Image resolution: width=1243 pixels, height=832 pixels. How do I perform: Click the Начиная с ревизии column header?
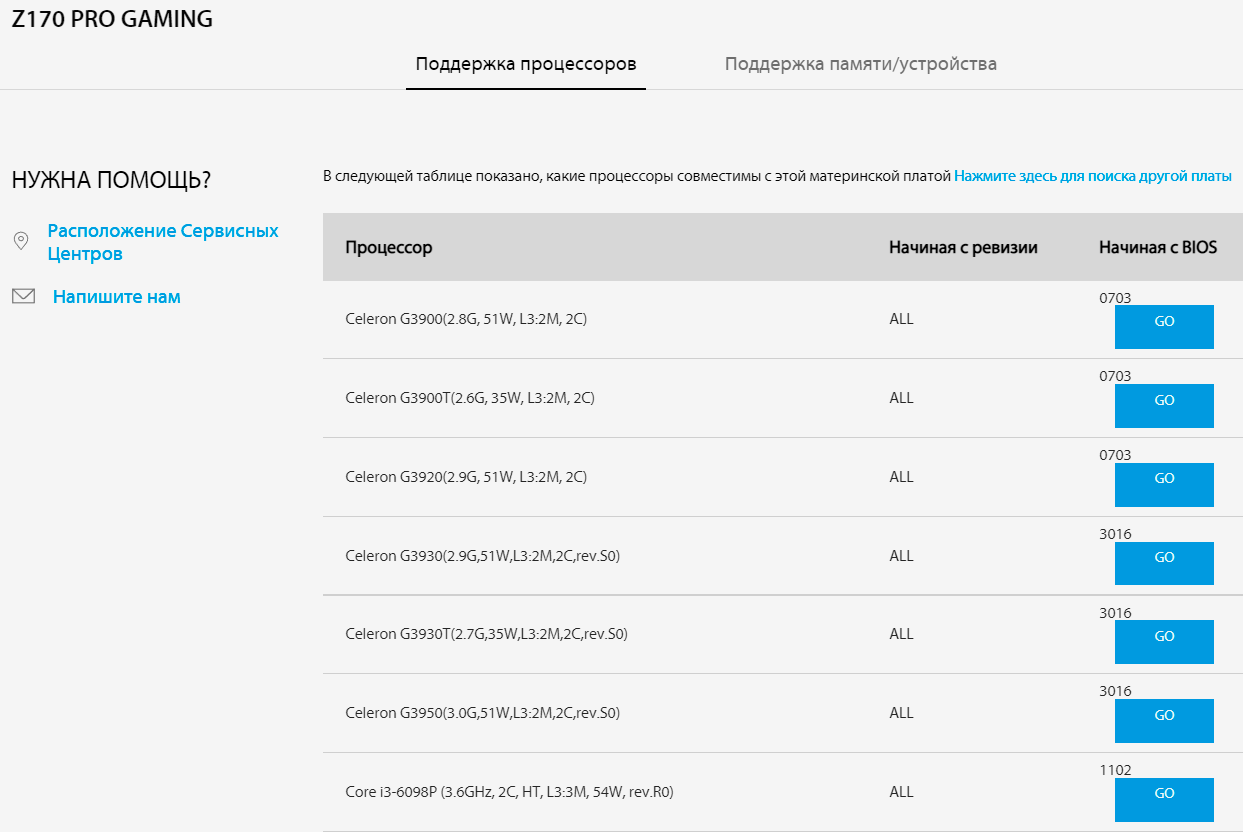(963, 247)
